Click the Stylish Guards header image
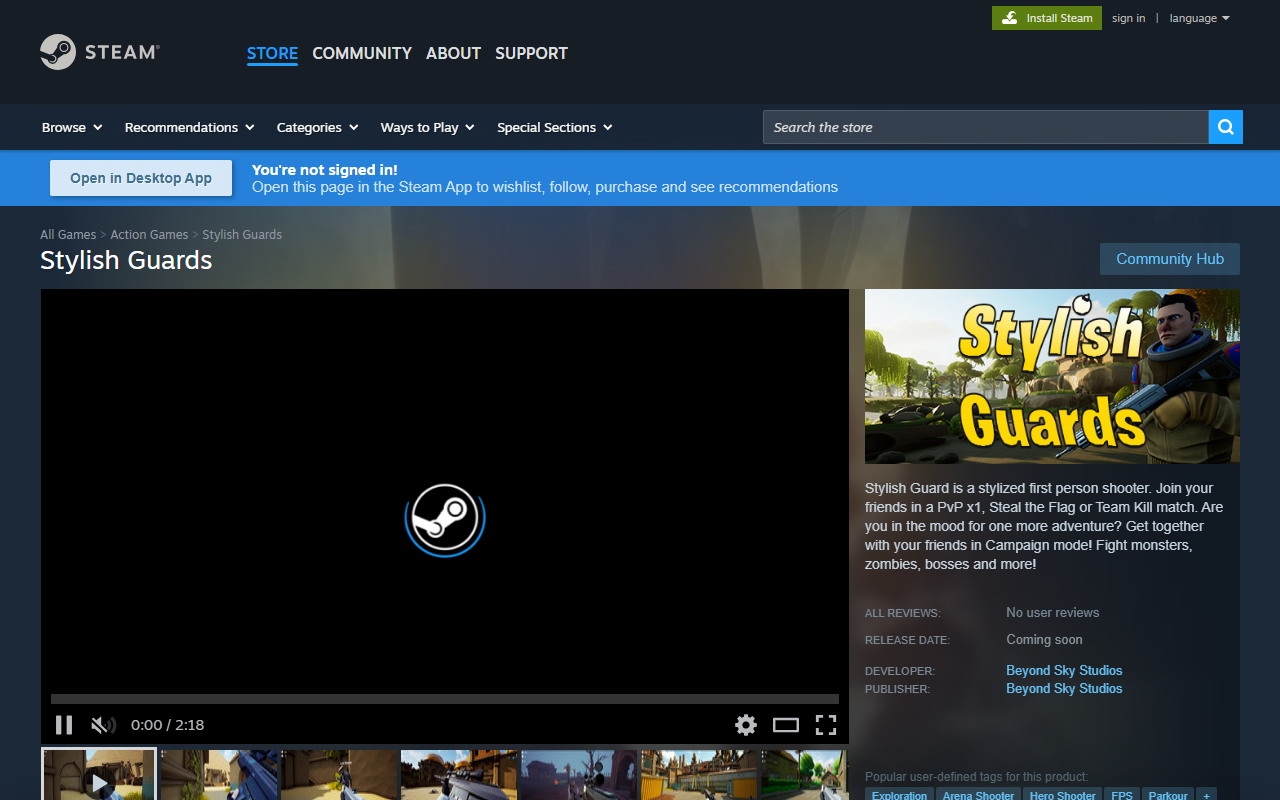This screenshot has width=1280, height=800. click(x=1052, y=376)
